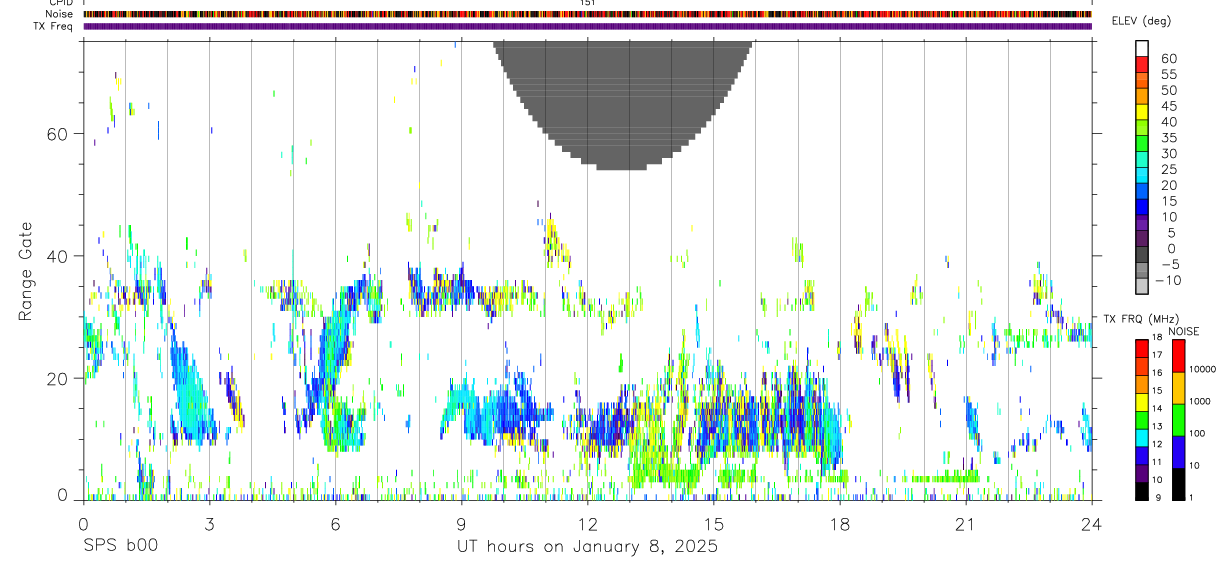Select the blue segment of NOISE color bar
The width and height of the screenshot is (1228, 567).
pos(1178,452)
